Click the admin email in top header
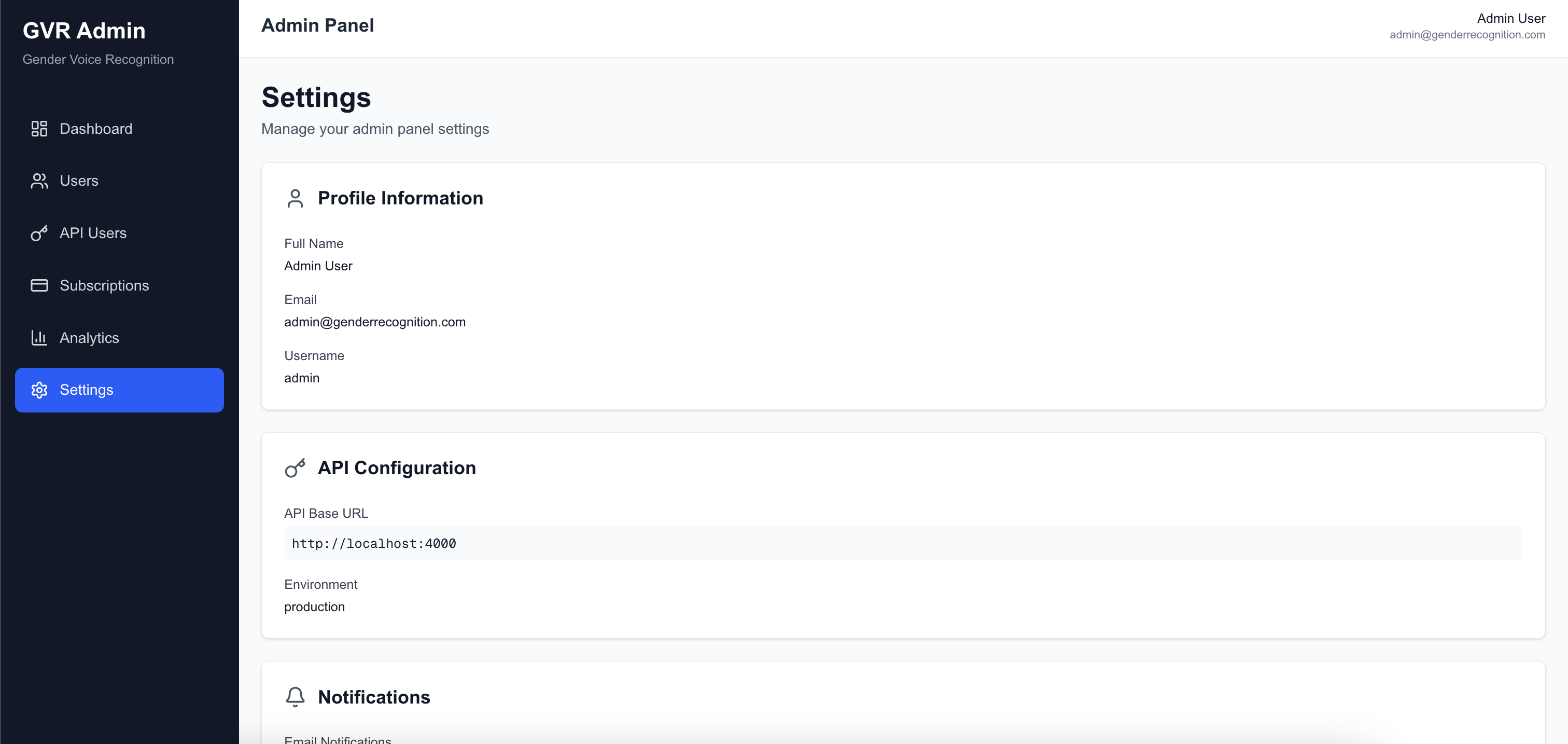The width and height of the screenshot is (1568, 744). 1467,35
